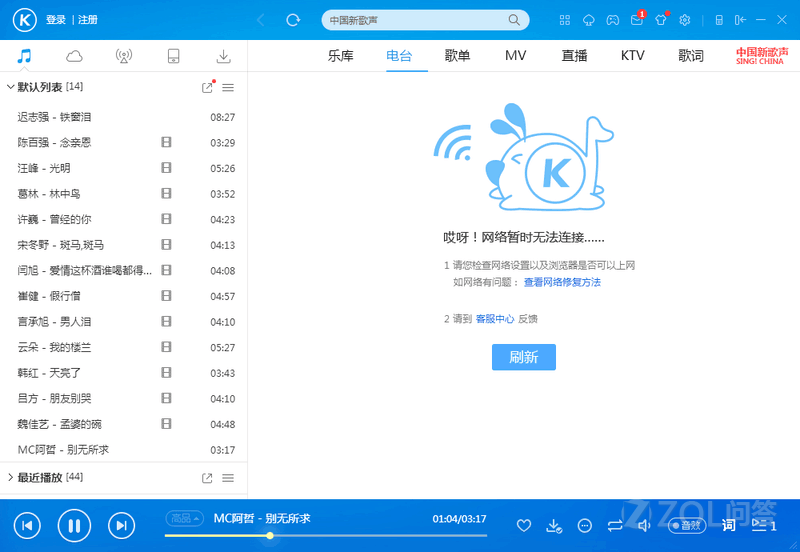Open the cloud upload icon in the title bar

click(589, 20)
